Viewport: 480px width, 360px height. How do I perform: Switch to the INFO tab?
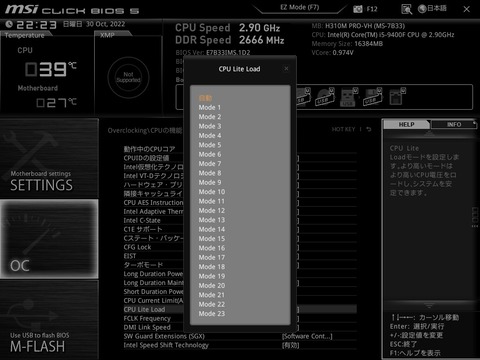click(454, 124)
